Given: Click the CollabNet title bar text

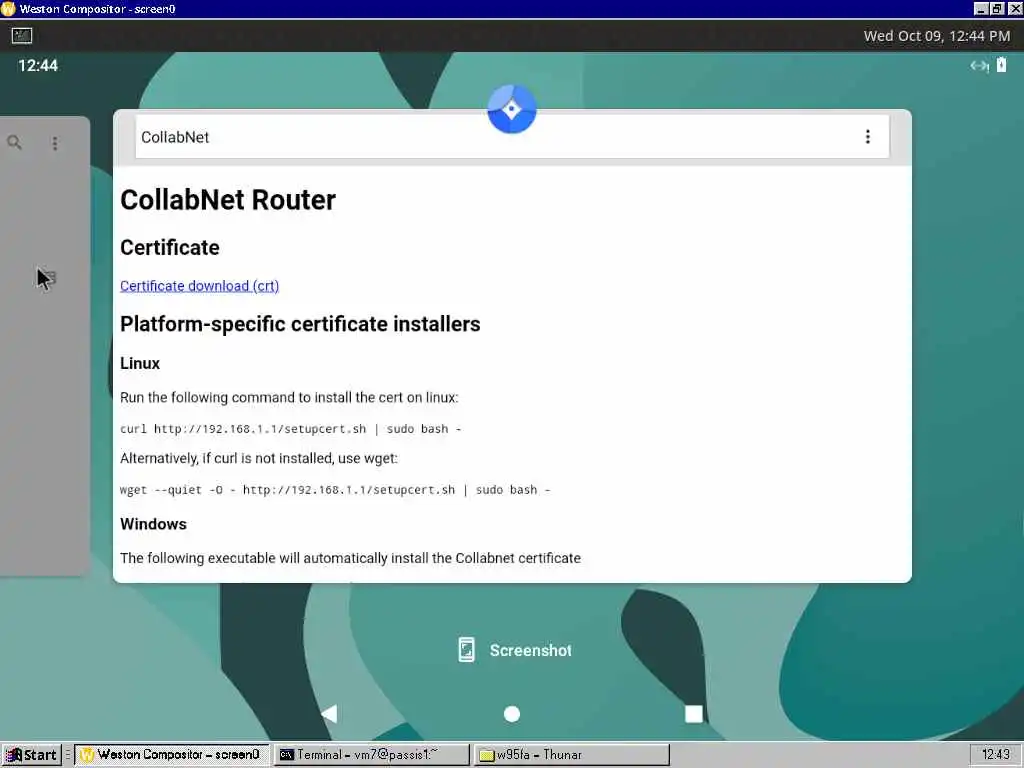Looking at the screenshot, I should (175, 137).
